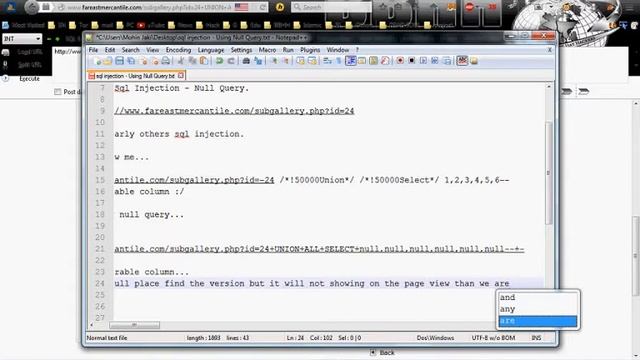This screenshot has height=360, width=640.
Task: Paste using the clipboard toolbar icon
Action: 204,61
